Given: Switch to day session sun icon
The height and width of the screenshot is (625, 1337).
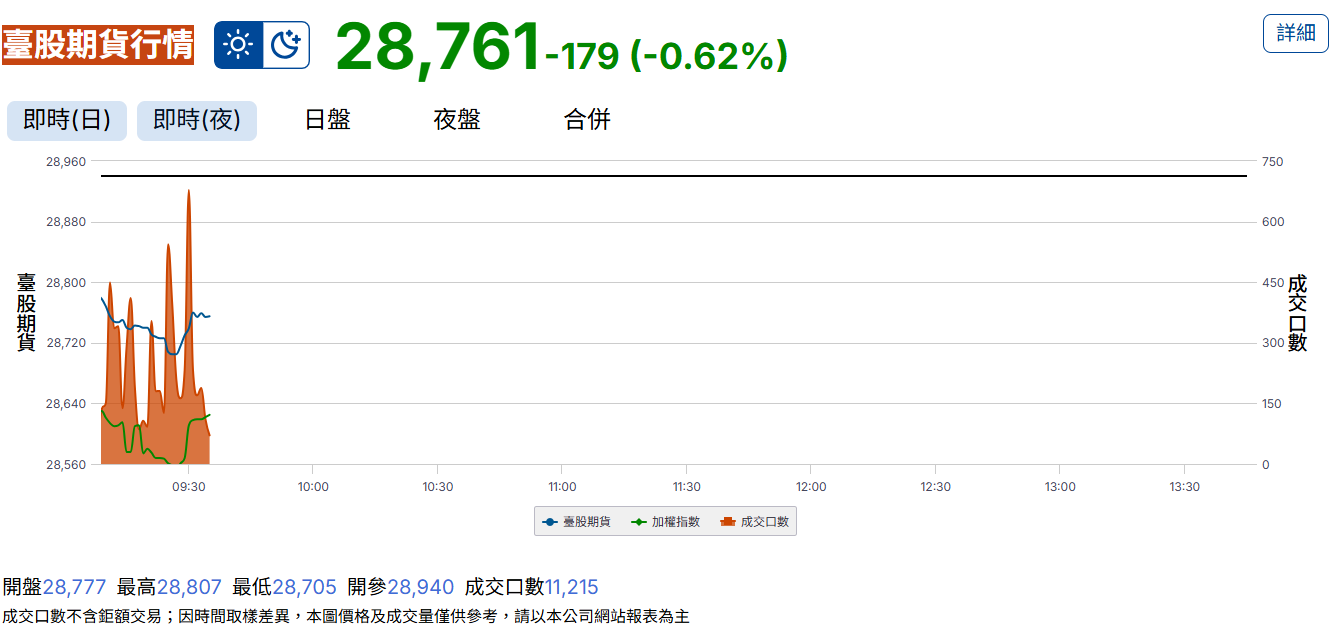Looking at the screenshot, I should (238, 45).
